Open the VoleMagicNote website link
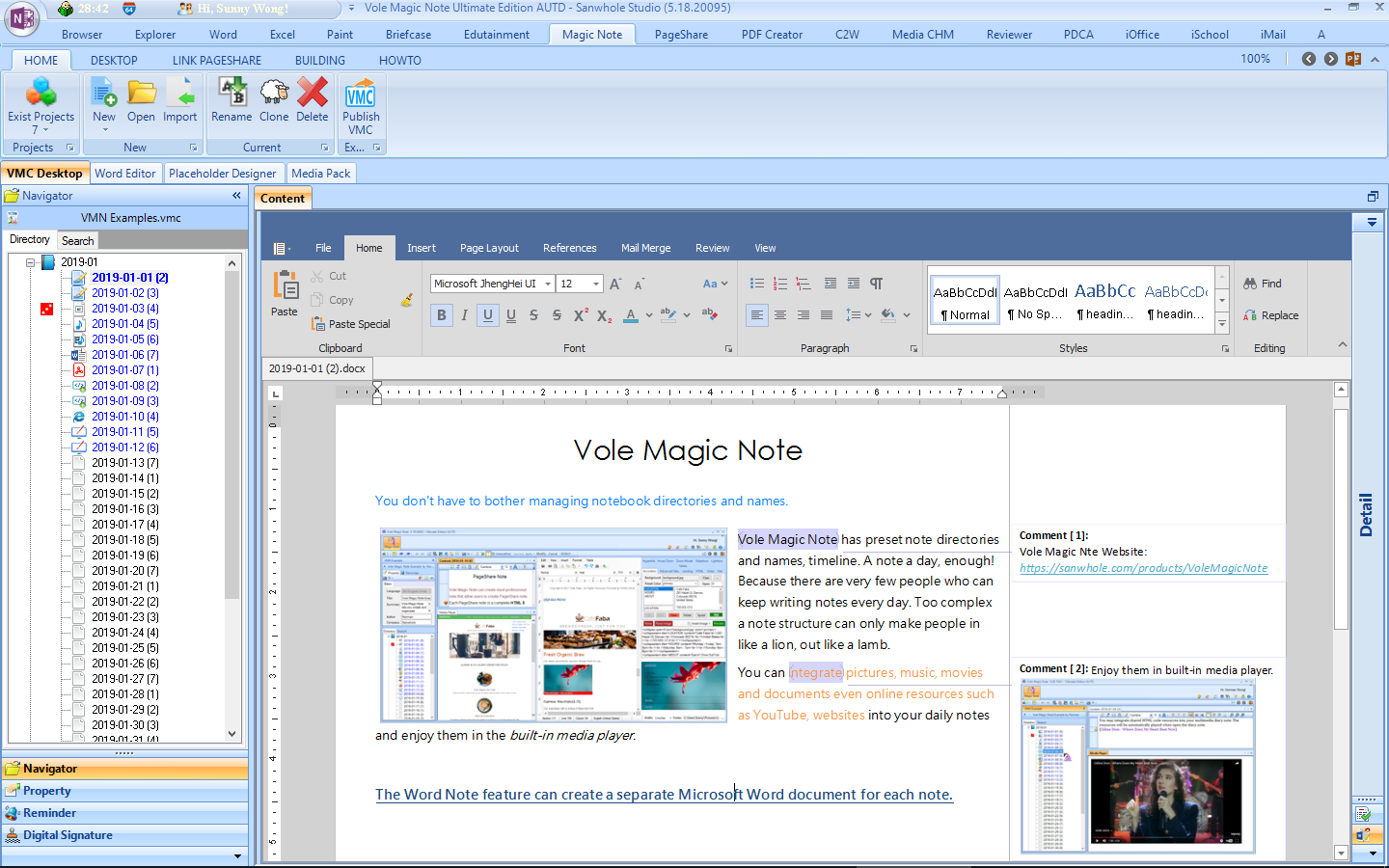Viewport: 1389px width, 868px height. 1143,568
